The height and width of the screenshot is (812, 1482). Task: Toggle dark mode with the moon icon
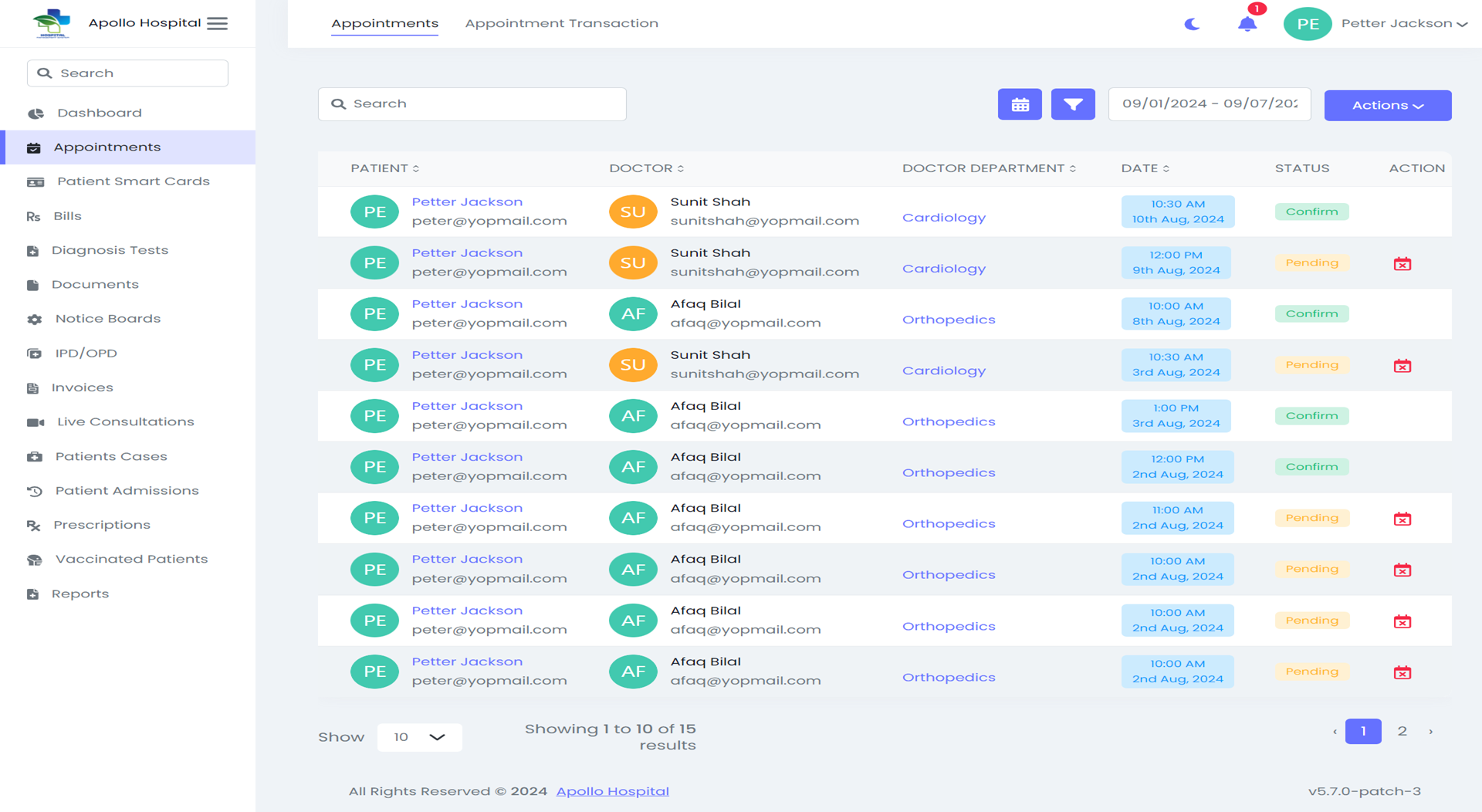click(1193, 23)
